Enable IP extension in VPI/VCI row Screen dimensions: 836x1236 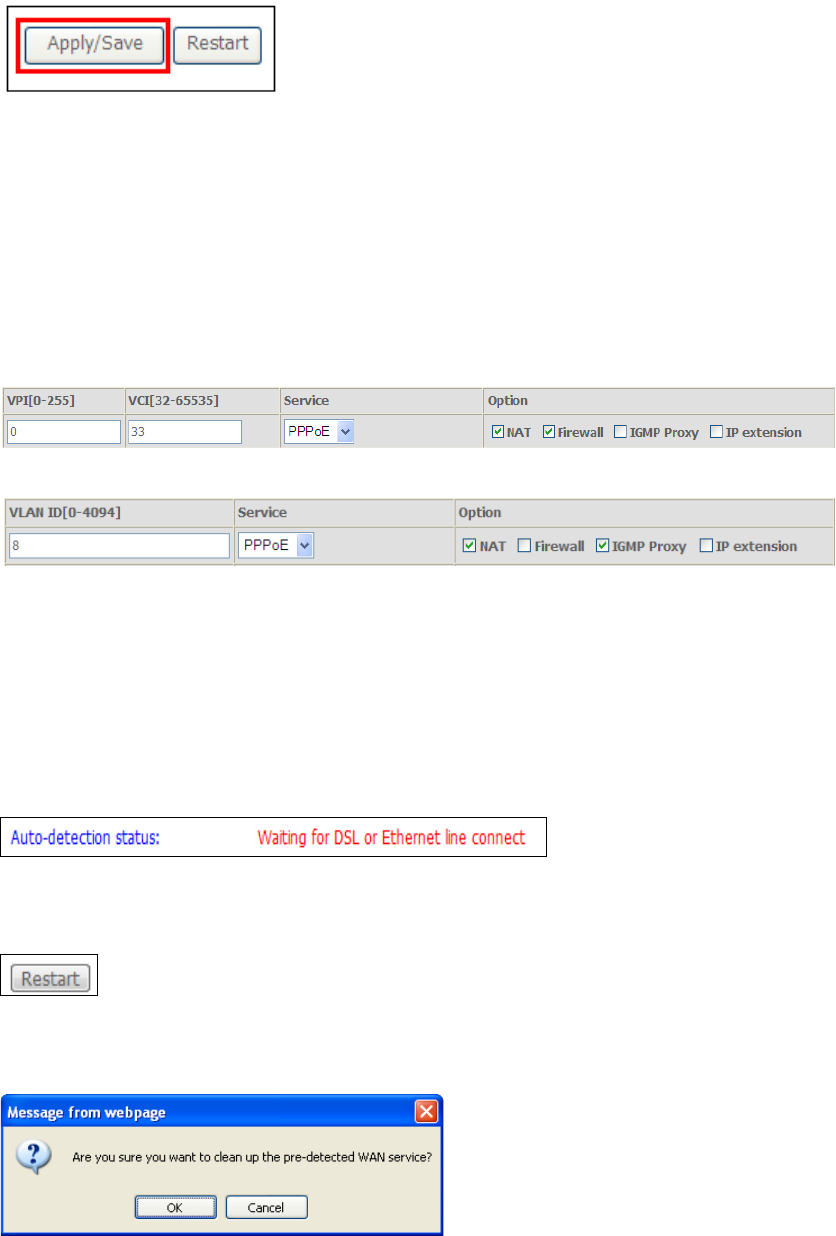click(716, 433)
